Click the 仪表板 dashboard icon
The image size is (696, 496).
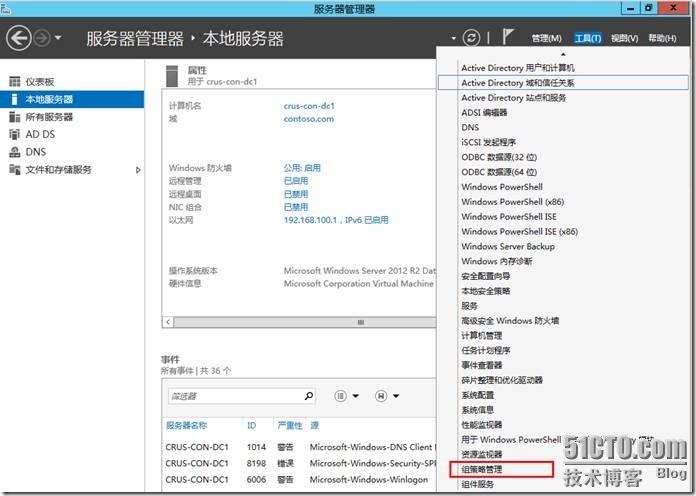point(15,82)
